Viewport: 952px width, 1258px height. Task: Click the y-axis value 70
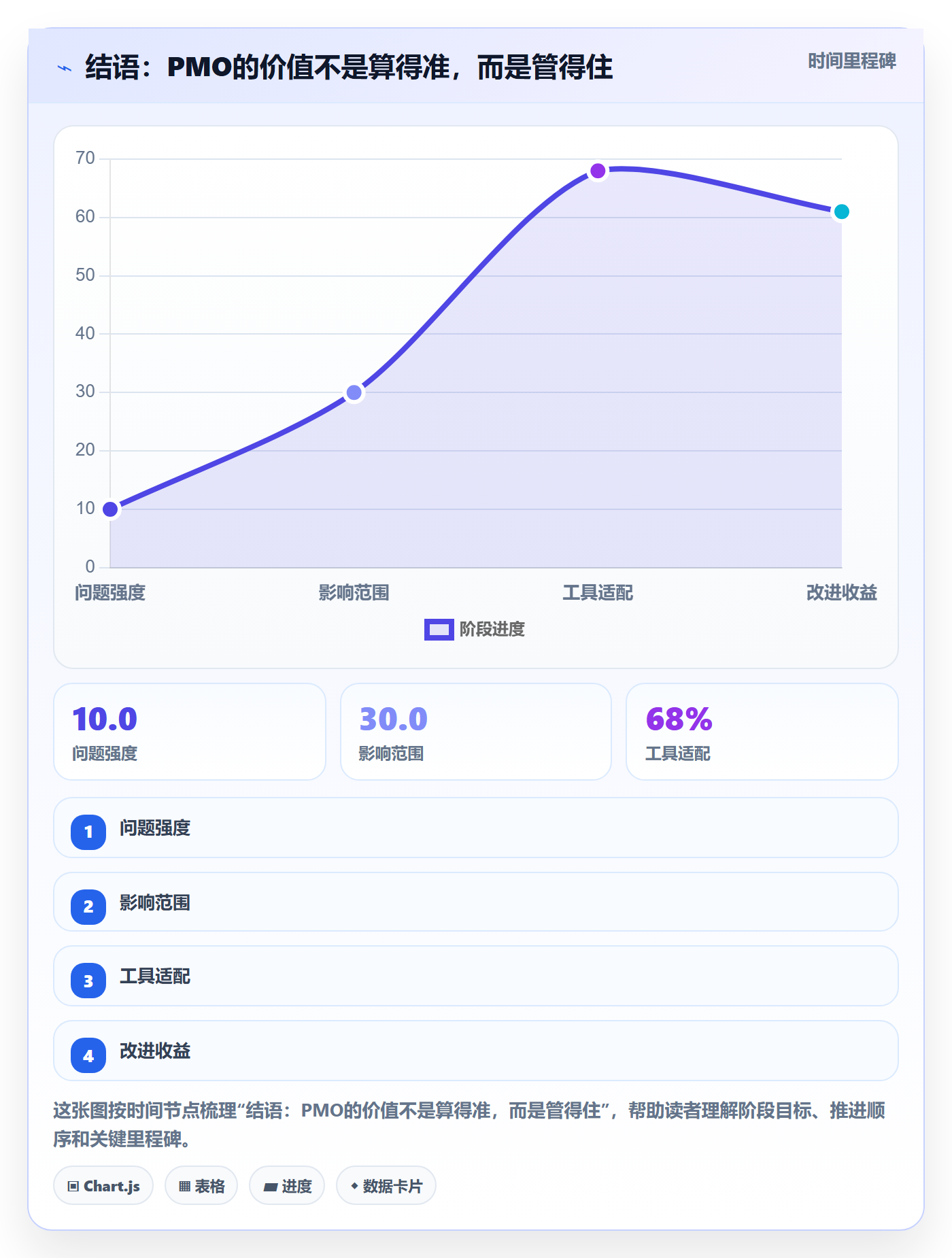(86, 158)
